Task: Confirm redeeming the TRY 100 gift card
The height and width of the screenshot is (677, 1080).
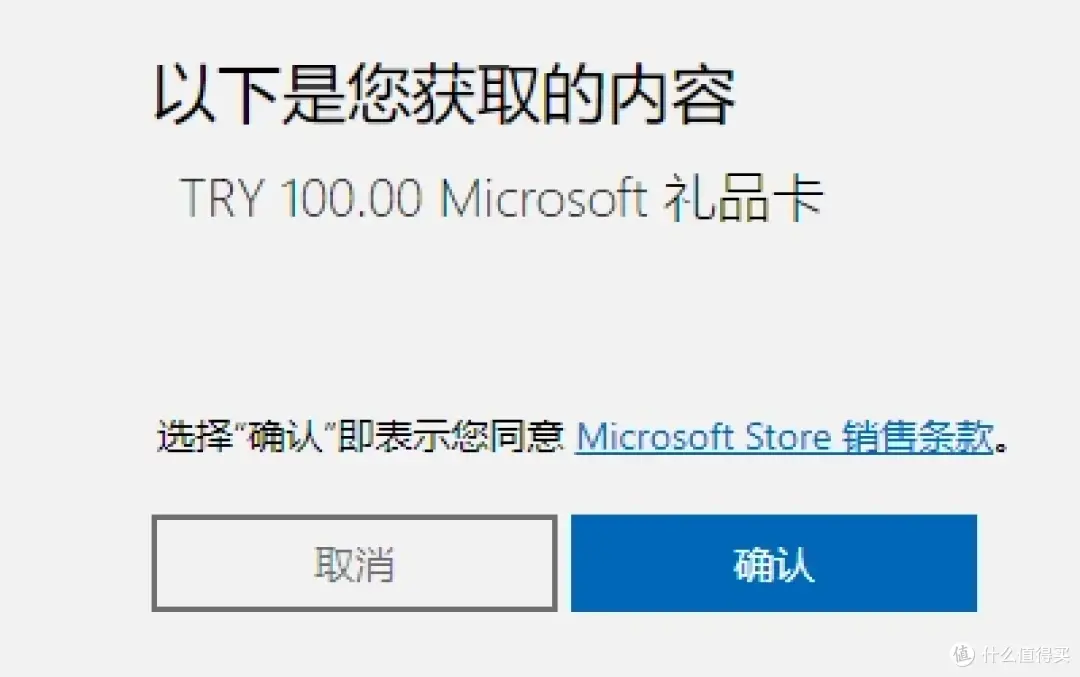Action: (773, 563)
